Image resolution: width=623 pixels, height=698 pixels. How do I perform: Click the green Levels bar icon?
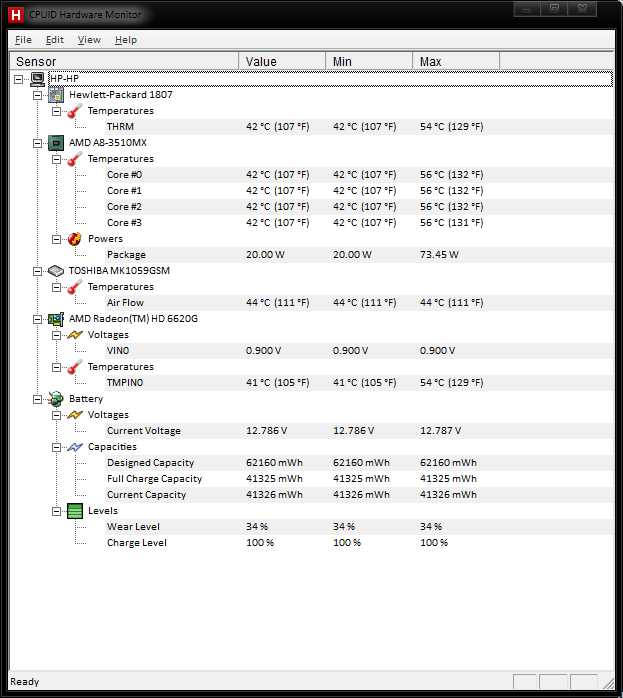[x=75, y=511]
